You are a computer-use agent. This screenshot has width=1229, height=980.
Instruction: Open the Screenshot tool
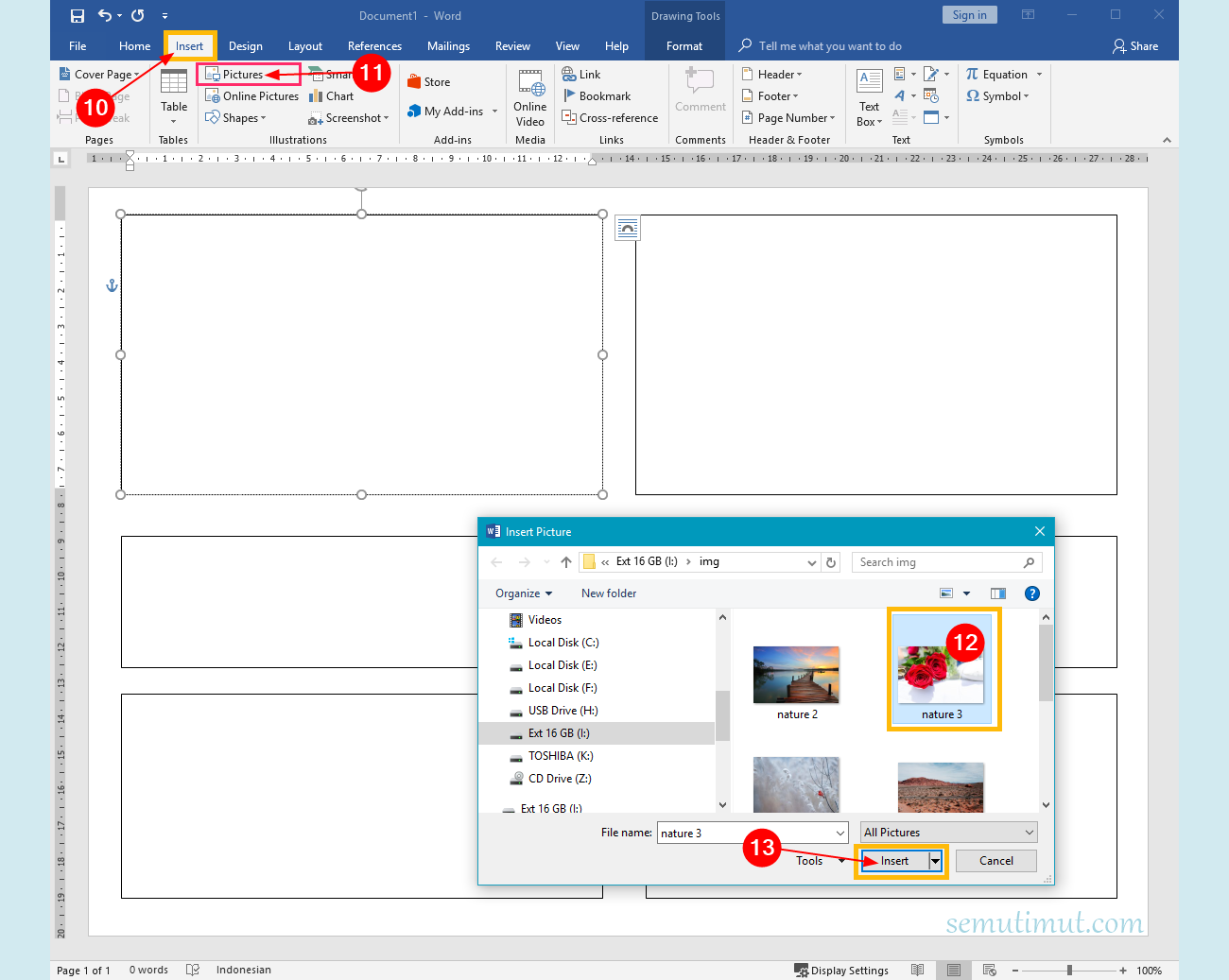click(x=346, y=117)
